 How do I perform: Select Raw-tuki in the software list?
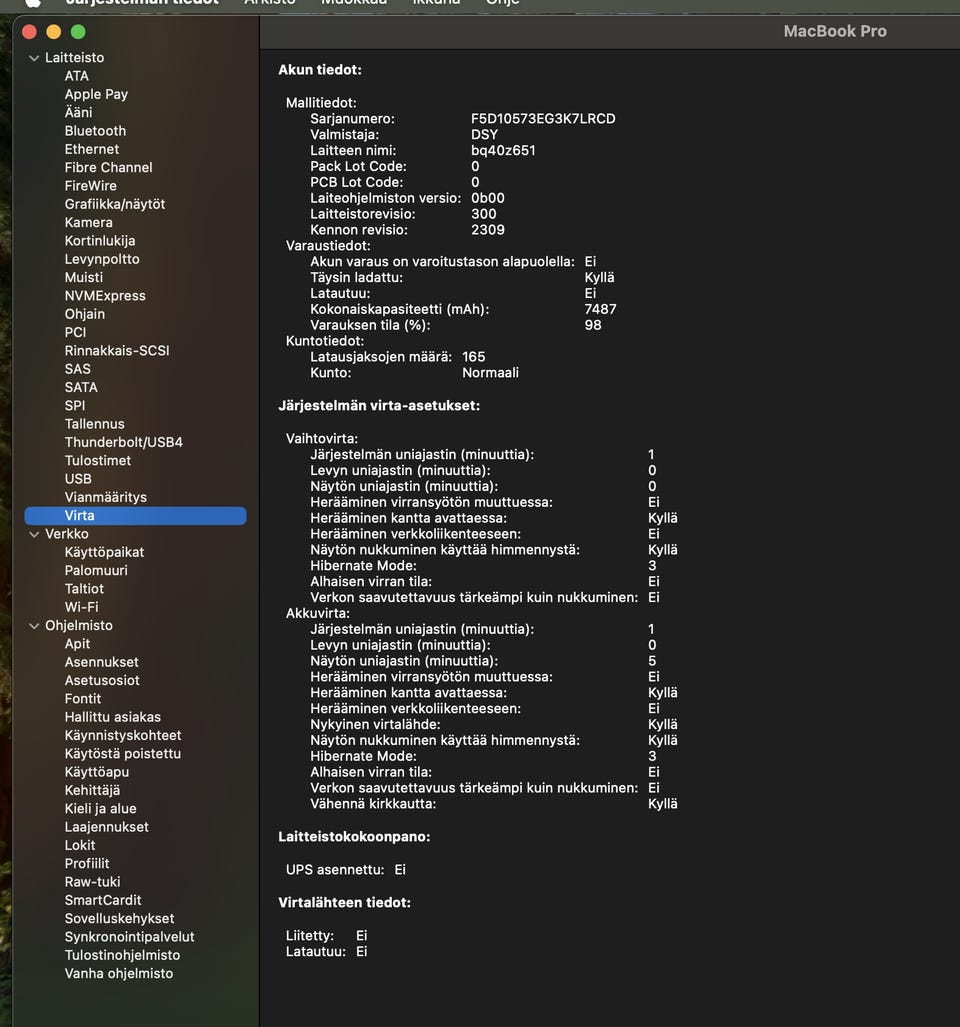click(x=92, y=883)
